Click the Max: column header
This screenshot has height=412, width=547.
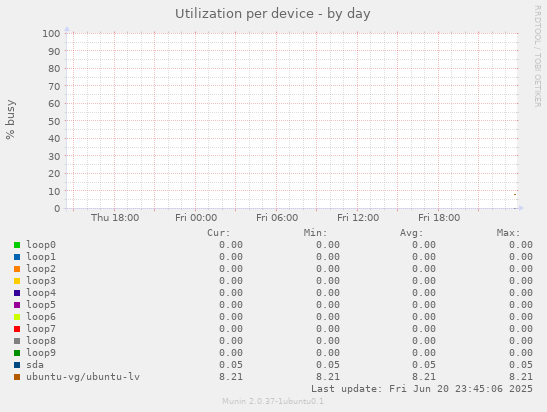508,233
